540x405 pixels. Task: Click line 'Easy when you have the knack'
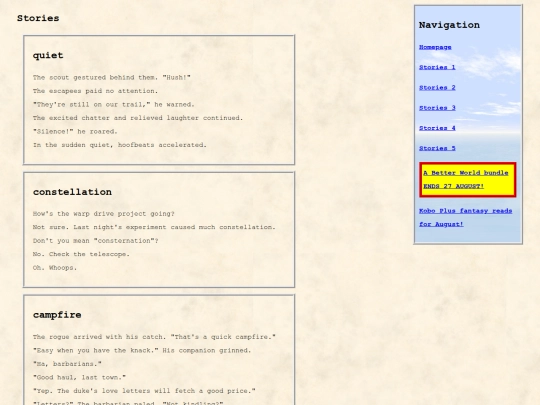142,350
